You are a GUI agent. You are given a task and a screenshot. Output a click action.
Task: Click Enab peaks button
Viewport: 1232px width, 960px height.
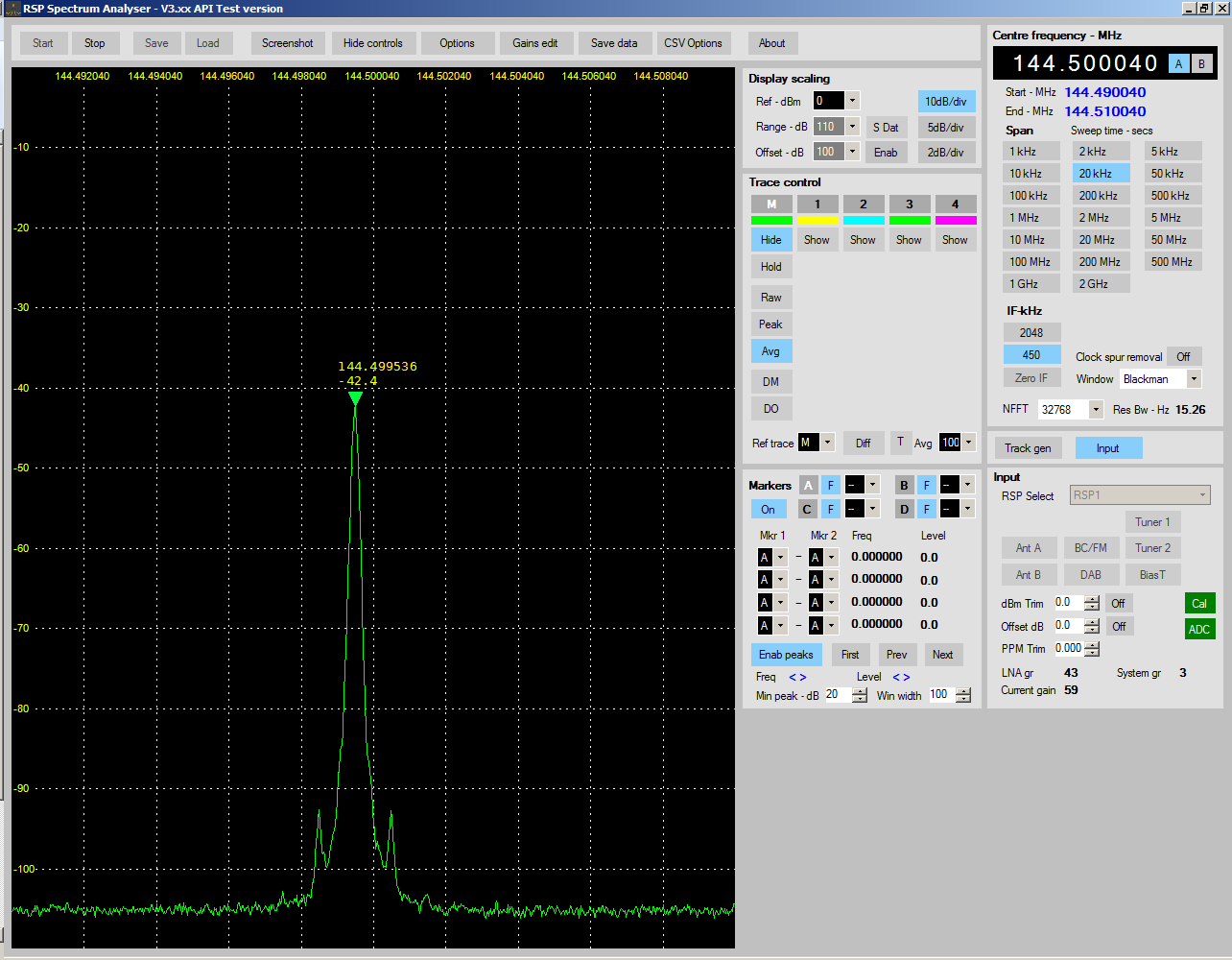[786, 655]
